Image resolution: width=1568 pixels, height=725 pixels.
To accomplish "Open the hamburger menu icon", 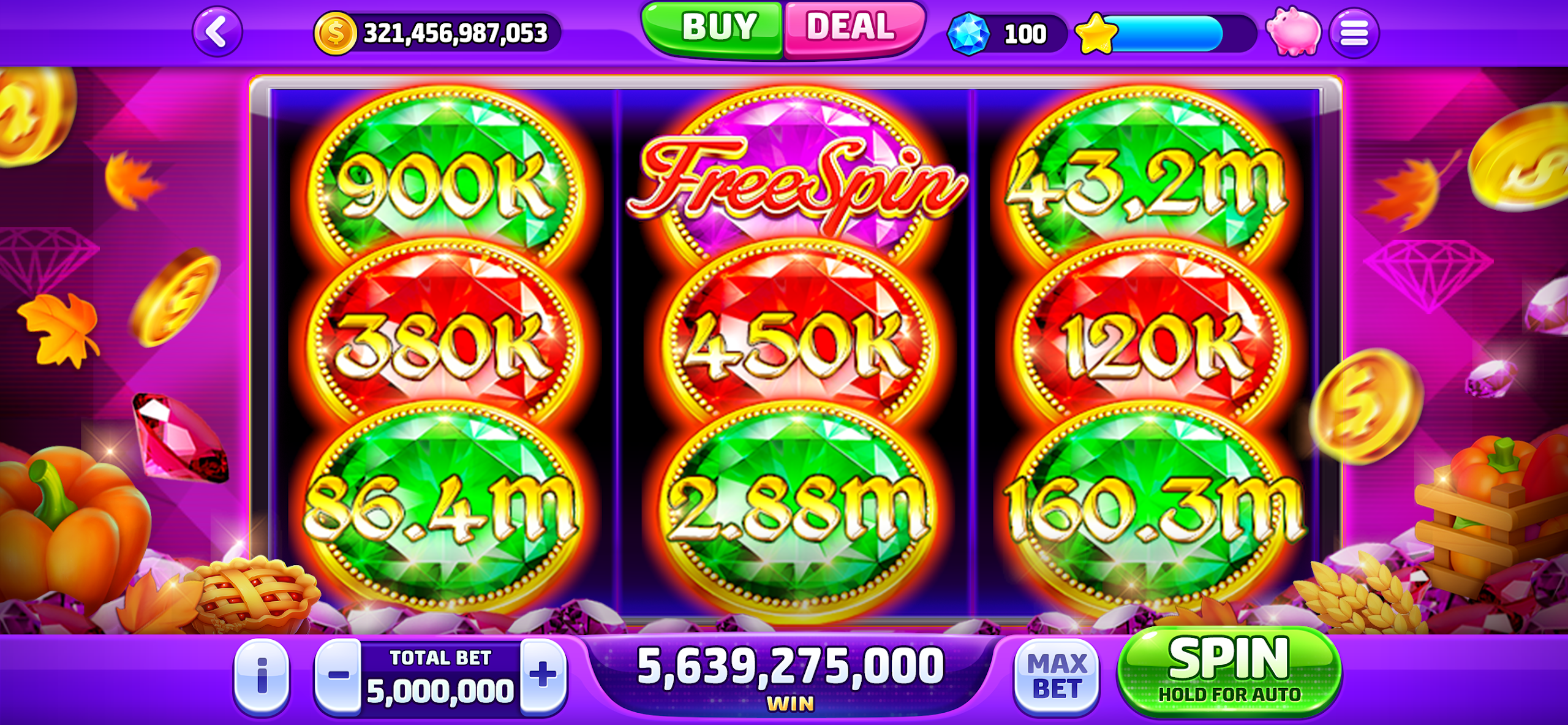I will [1354, 32].
